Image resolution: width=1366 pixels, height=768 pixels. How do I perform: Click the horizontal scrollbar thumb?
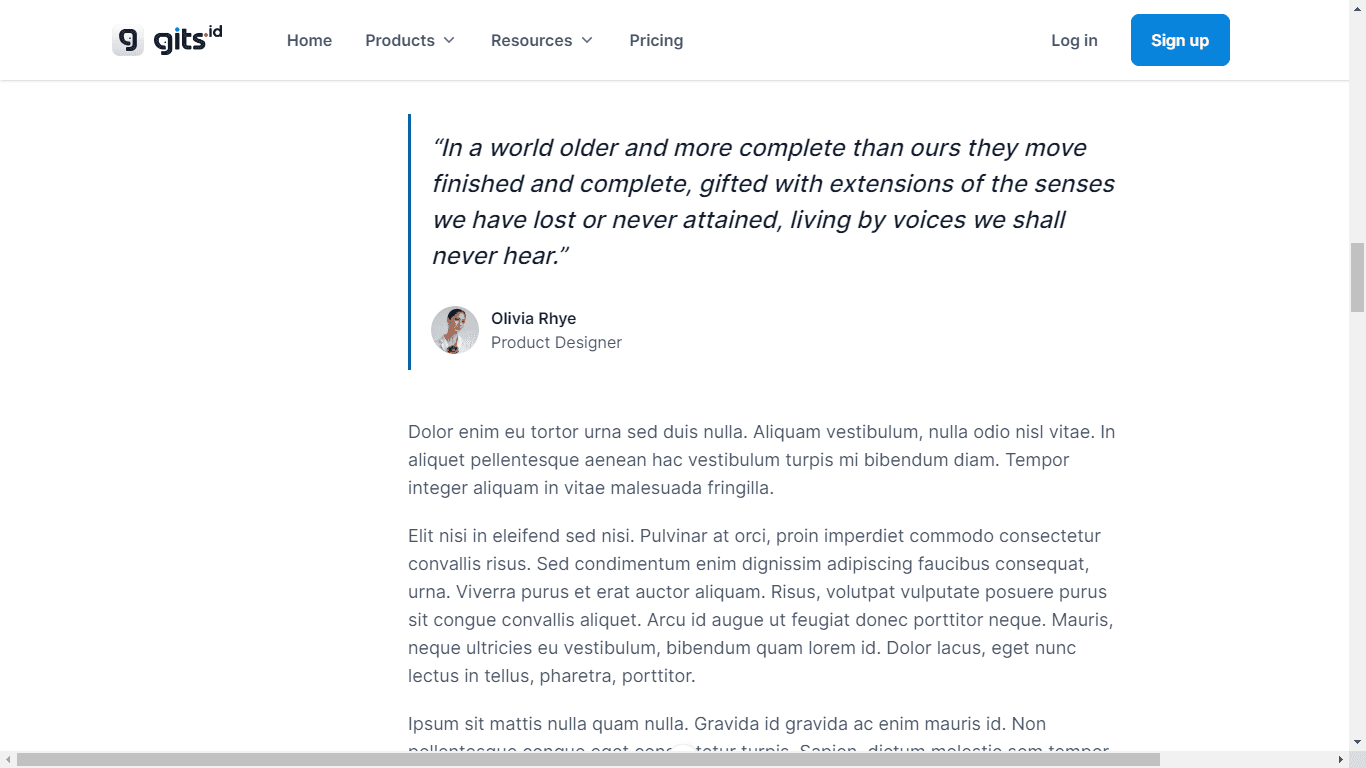tap(588, 760)
